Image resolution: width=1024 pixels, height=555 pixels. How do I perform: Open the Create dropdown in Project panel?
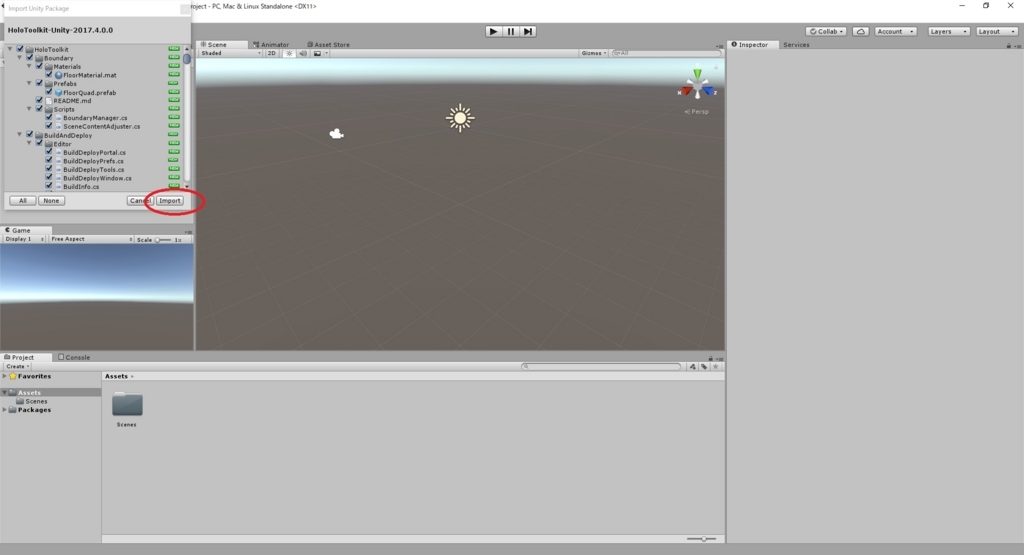17,366
